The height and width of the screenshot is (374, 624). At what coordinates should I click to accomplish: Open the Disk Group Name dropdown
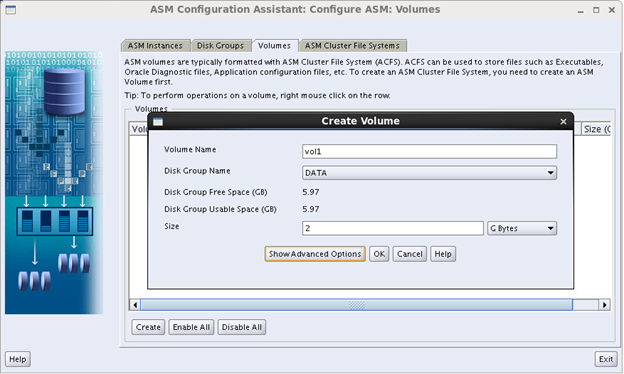coord(429,173)
